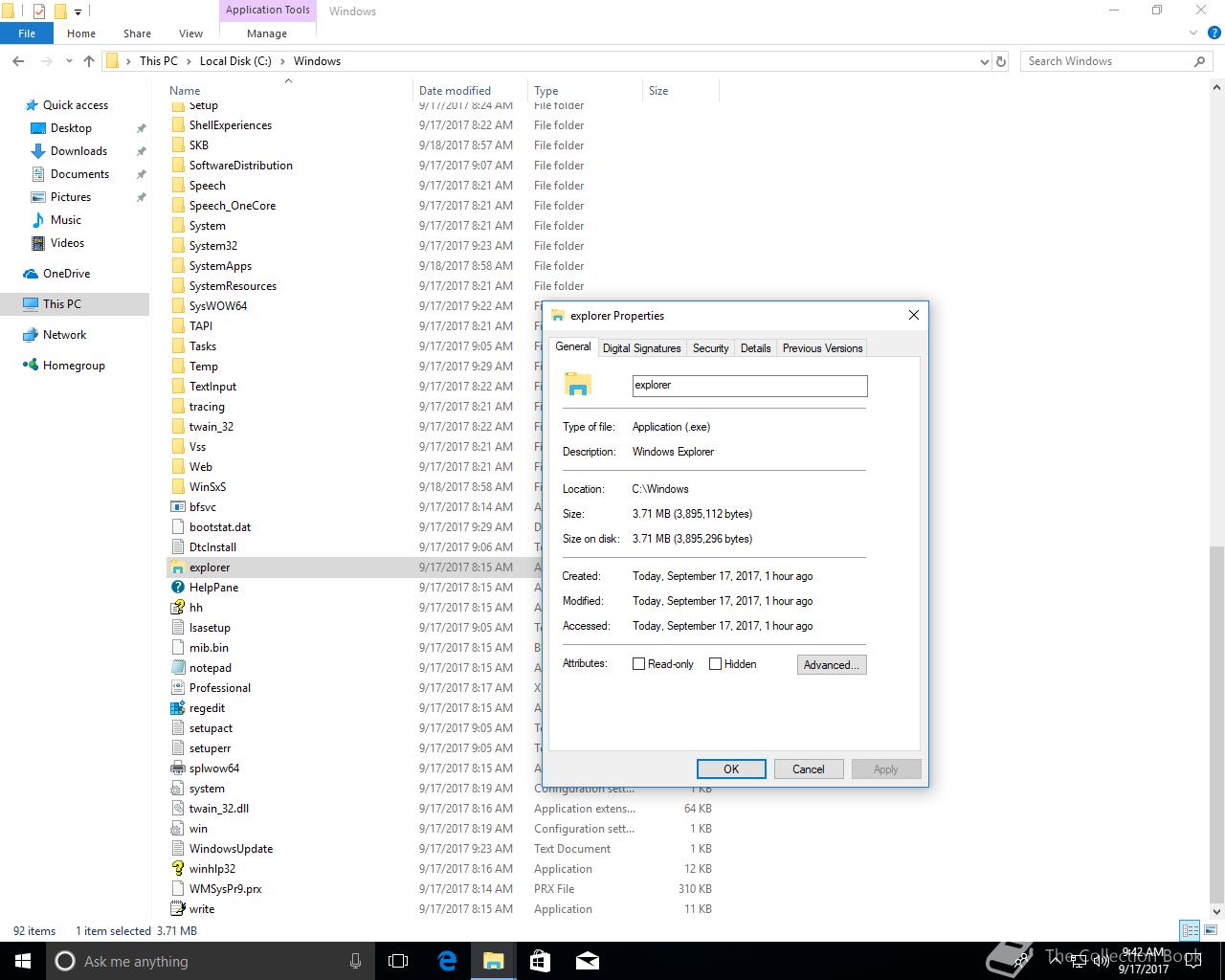Click the explorer file name field
Screen dimensions: 1225x980
pyautogui.click(x=749, y=386)
